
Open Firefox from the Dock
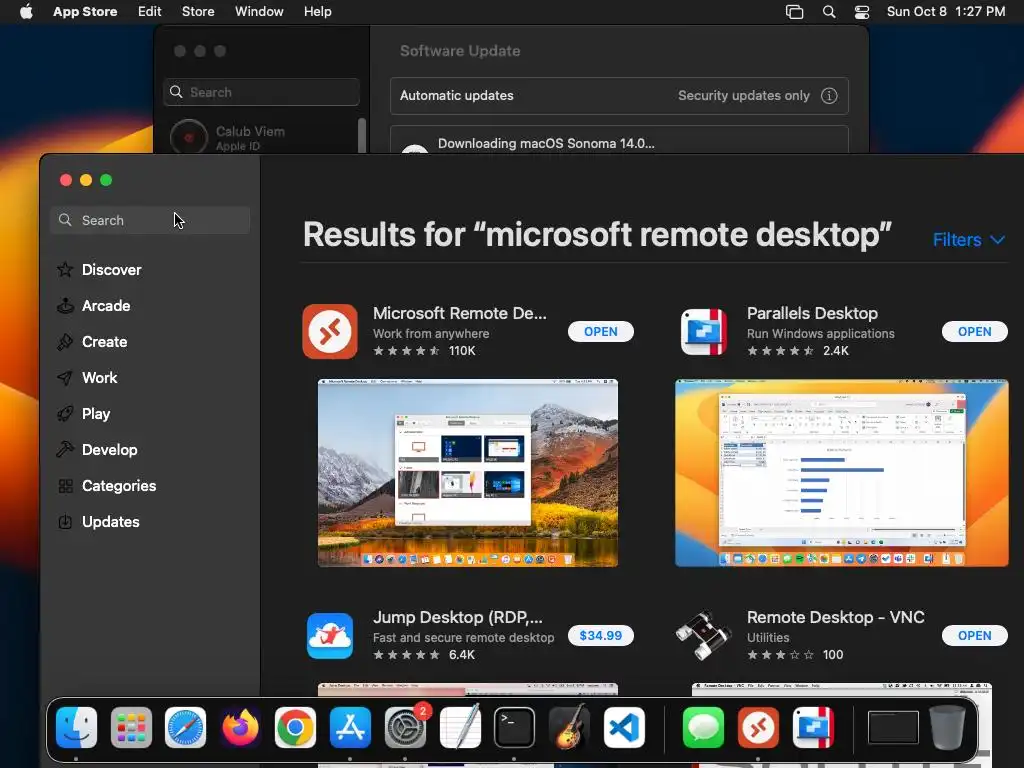point(240,728)
